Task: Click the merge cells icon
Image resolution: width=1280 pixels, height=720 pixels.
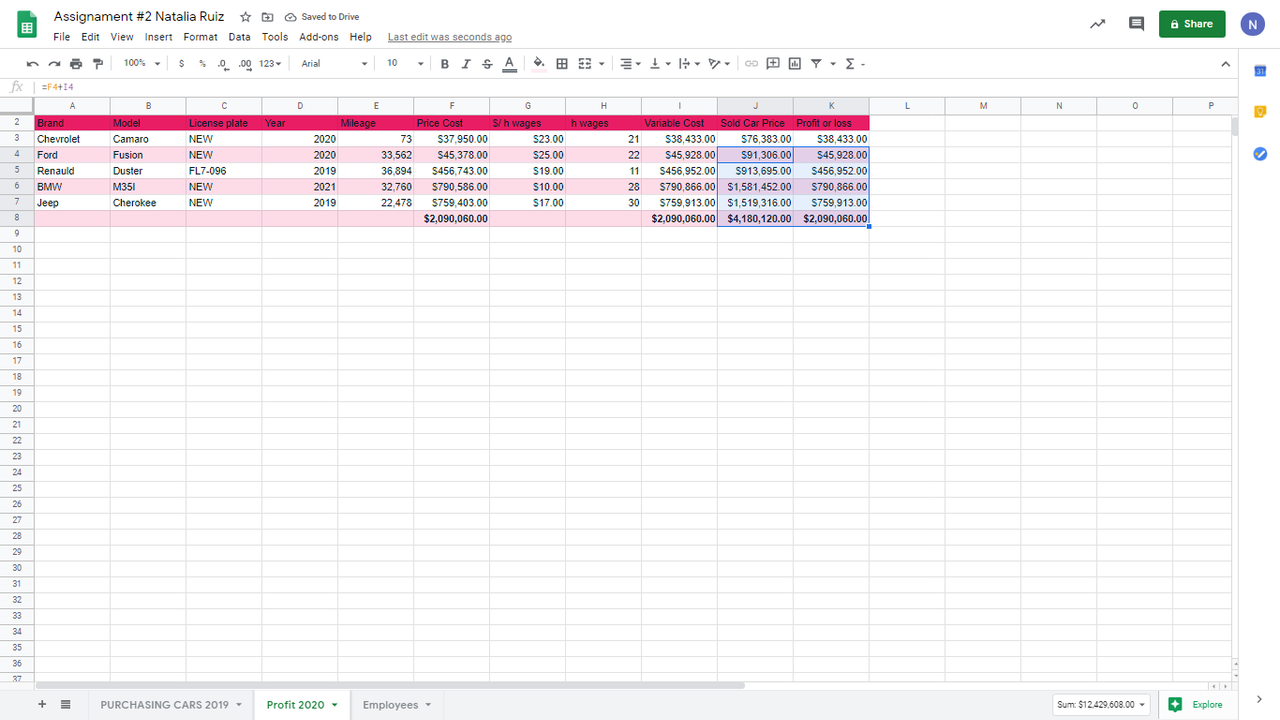Action: pos(585,63)
